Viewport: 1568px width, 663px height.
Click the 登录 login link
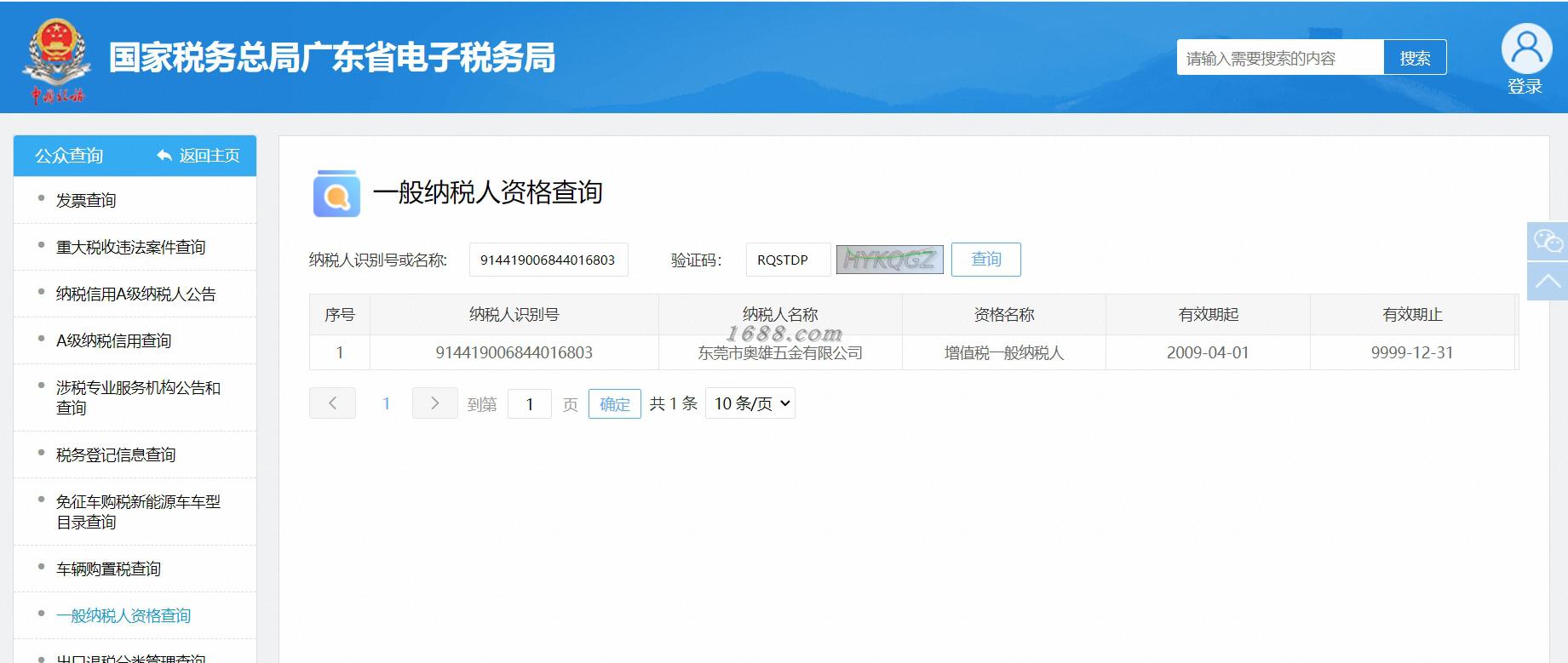1525,87
